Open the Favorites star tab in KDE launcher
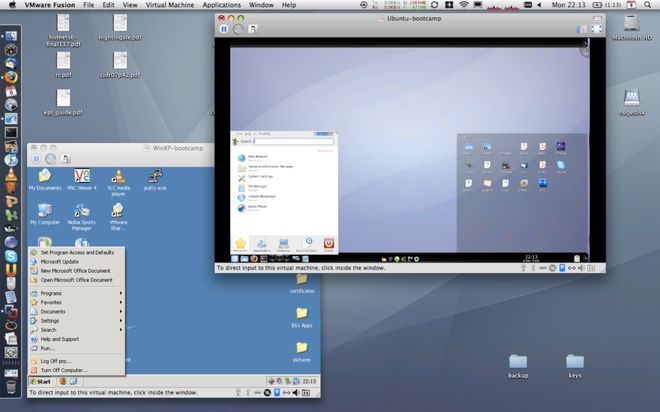The image size is (660, 412). click(x=240, y=244)
